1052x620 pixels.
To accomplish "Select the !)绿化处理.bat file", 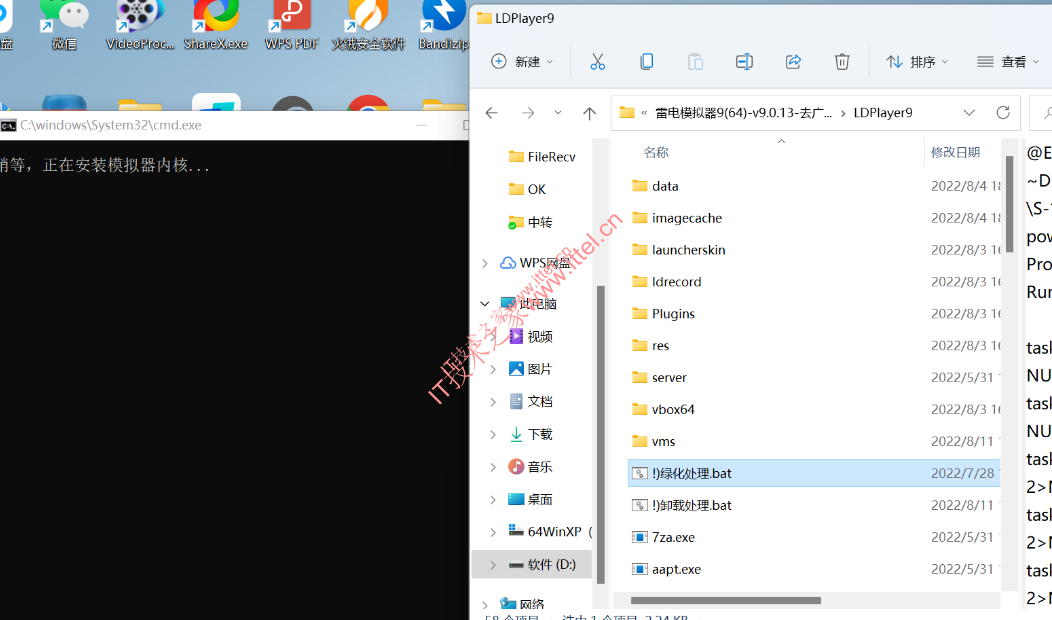I will (x=814, y=473).
